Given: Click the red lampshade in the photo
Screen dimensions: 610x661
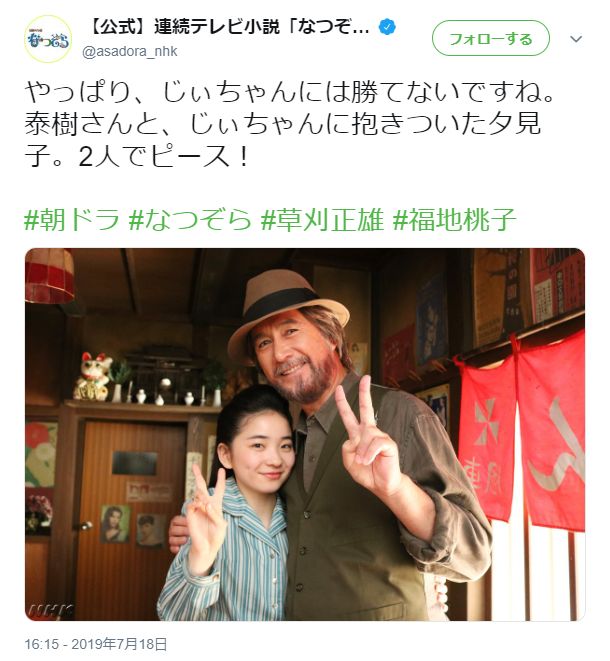Looking at the screenshot, I should 49,276.
